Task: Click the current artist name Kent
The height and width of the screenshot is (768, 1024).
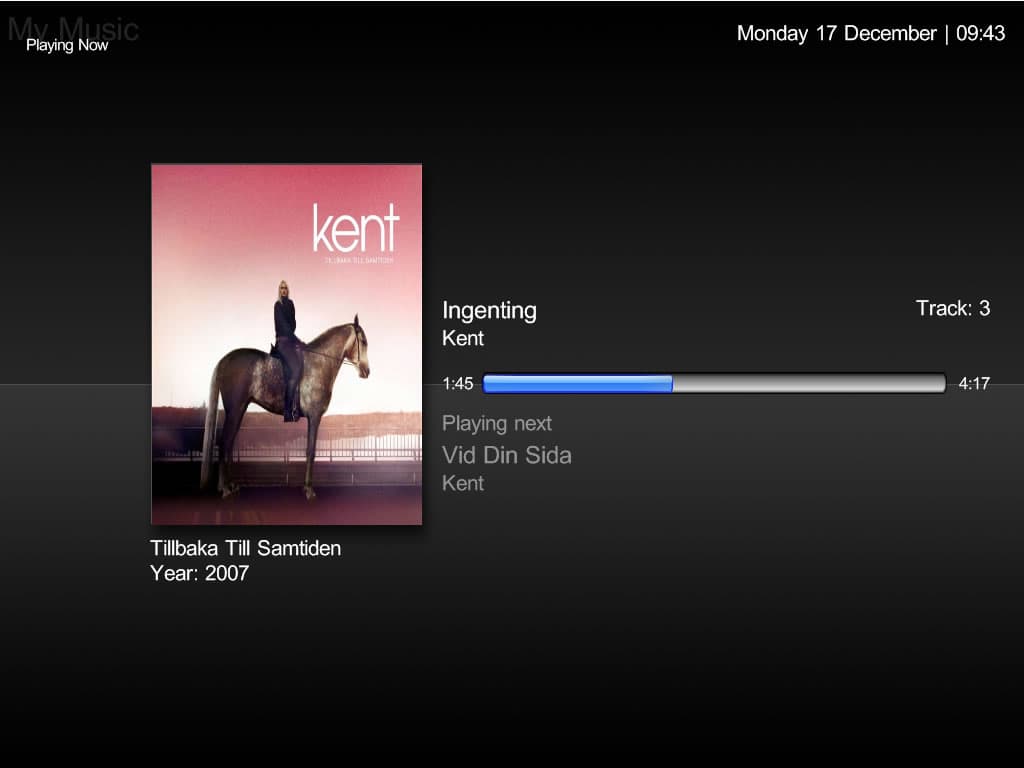Action: click(x=463, y=338)
